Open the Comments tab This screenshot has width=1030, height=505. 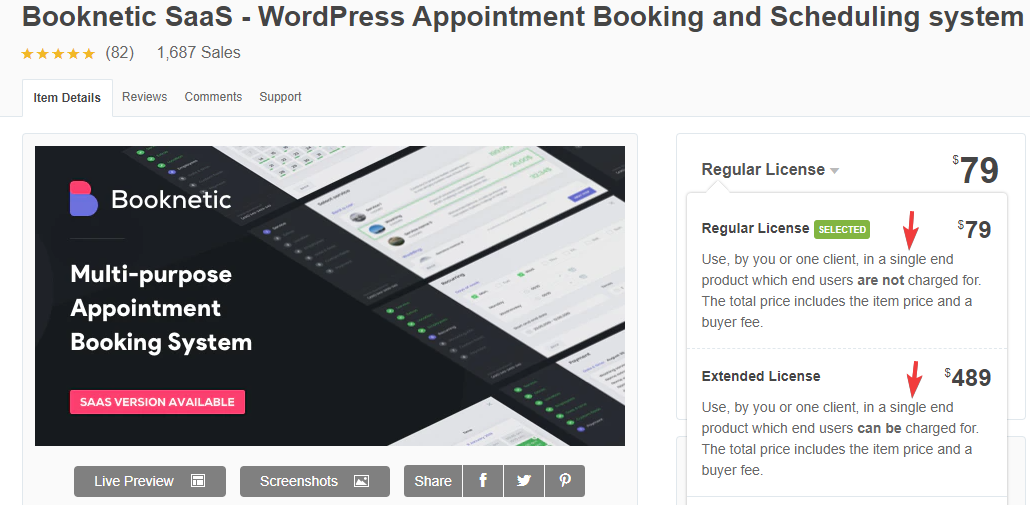point(213,97)
